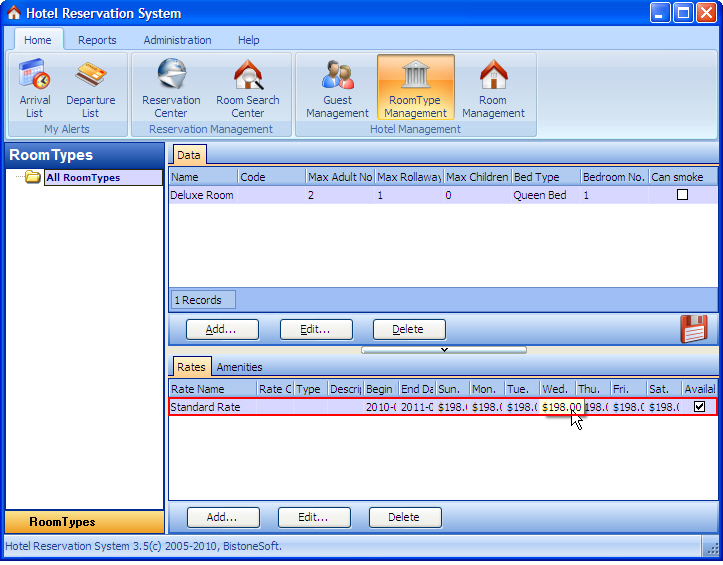723x565 pixels.
Task: Sort by the Bed Type column header
Action: click(545, 177)
